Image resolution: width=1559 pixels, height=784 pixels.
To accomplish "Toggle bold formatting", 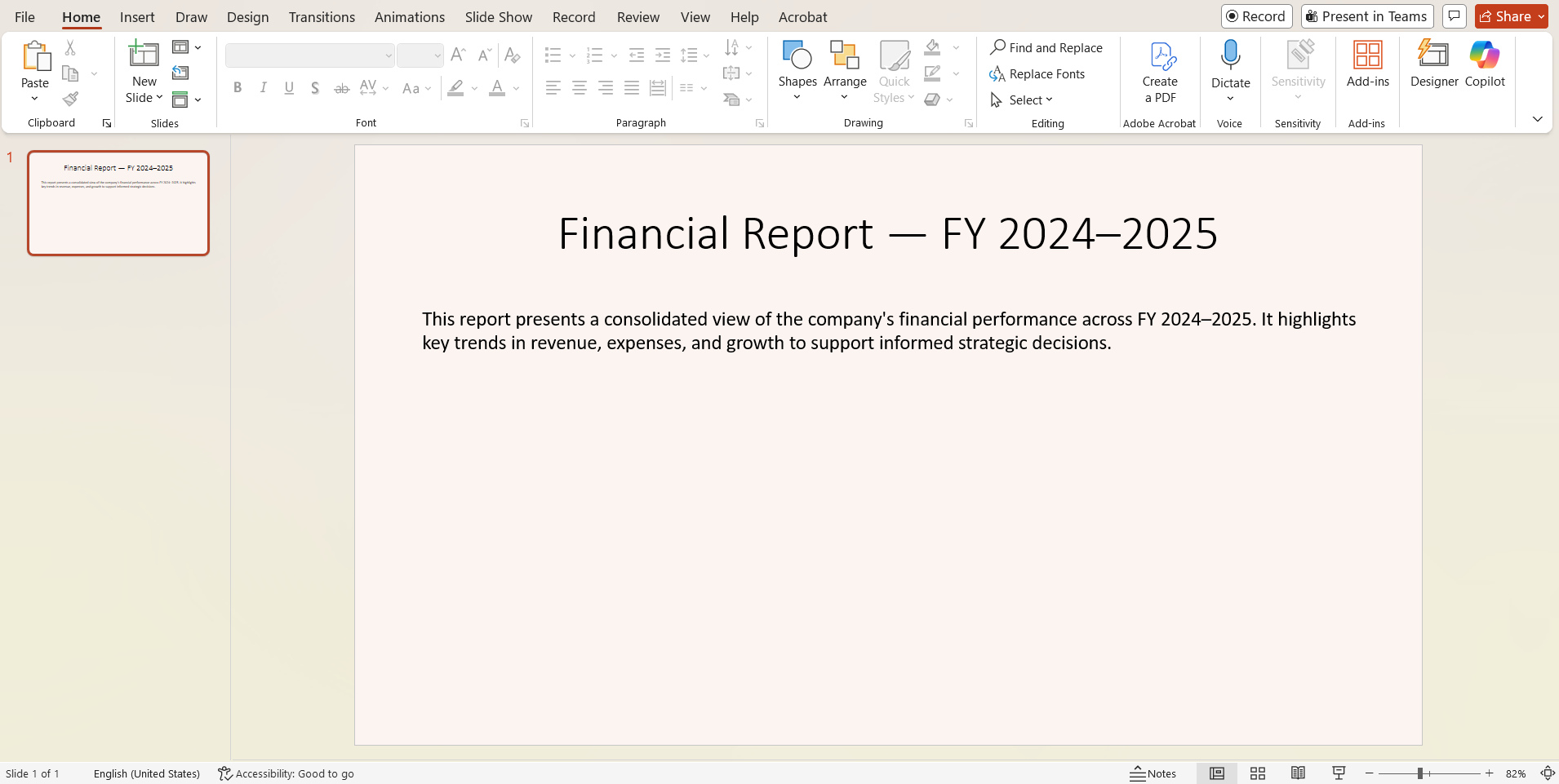I will click(238, 88).
